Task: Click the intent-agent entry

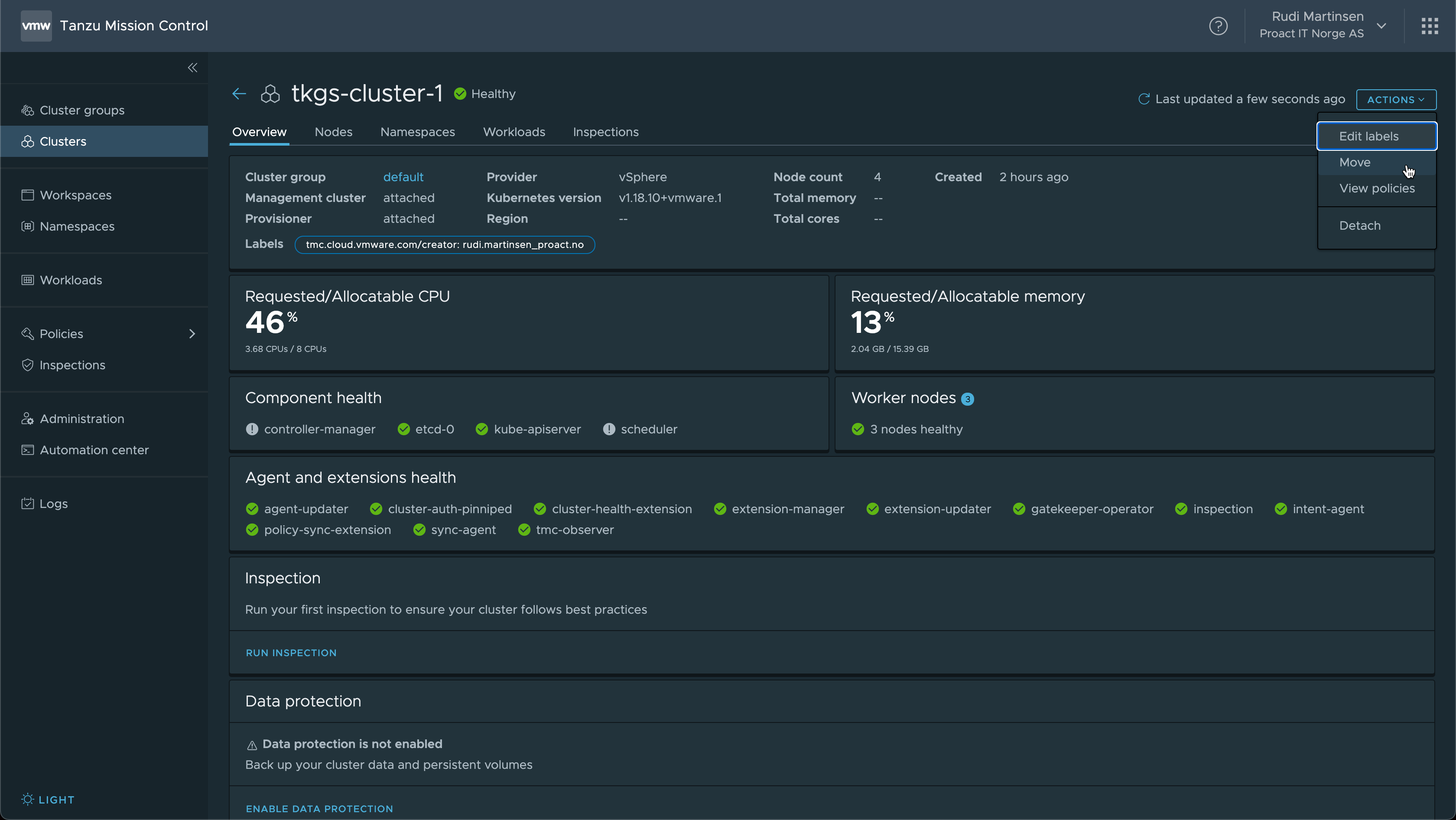Action: point(1320,509)
